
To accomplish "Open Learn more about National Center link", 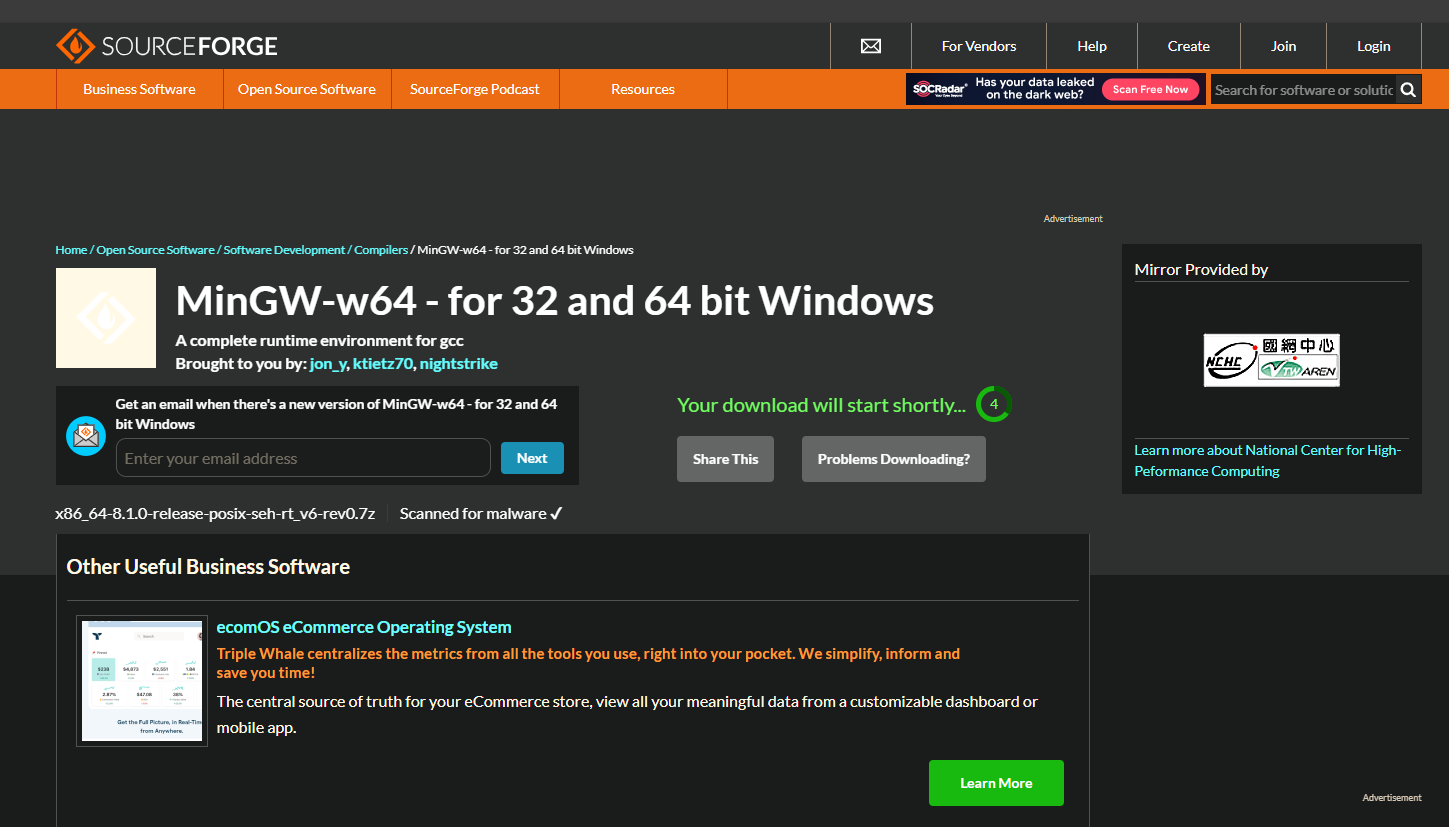I will tap(1268, 461).
